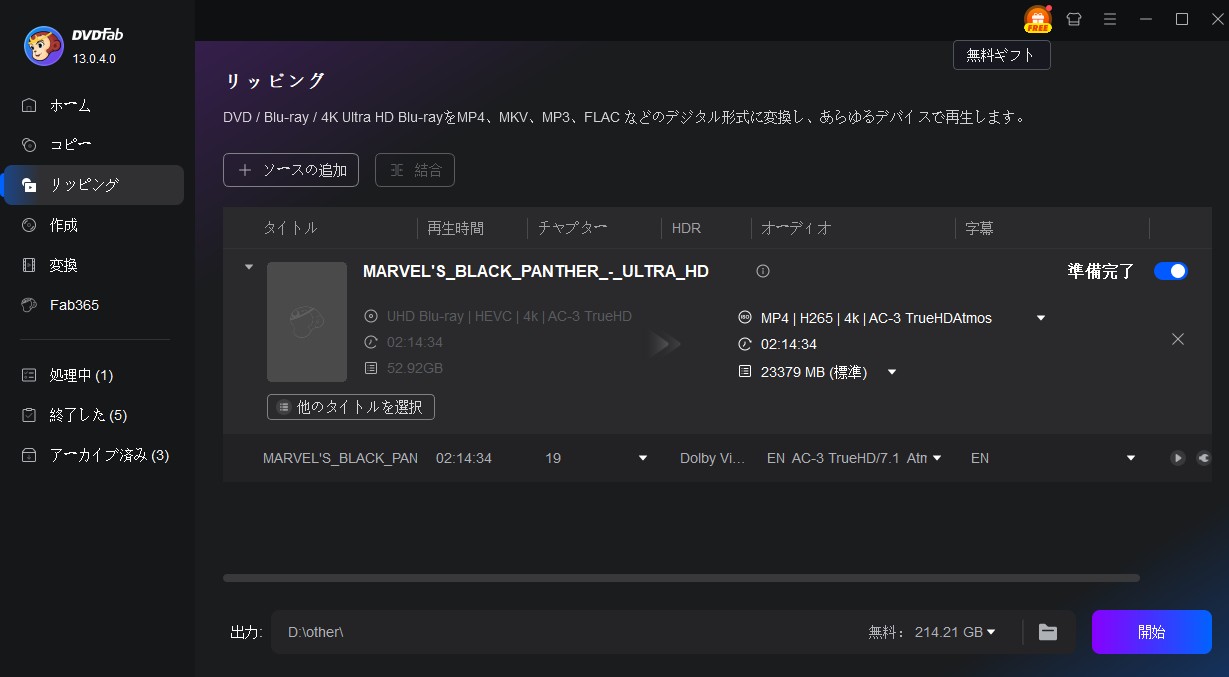1229x677 pixels.
Task: Open Fab365 from the sidebar
Action: pyautogui.click(x=94, y=305)
